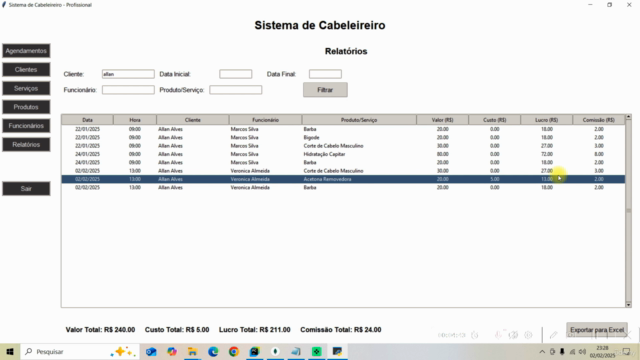Click the microphone tray icon
This screenshot has width=640, height=360.
coord(562,352)
